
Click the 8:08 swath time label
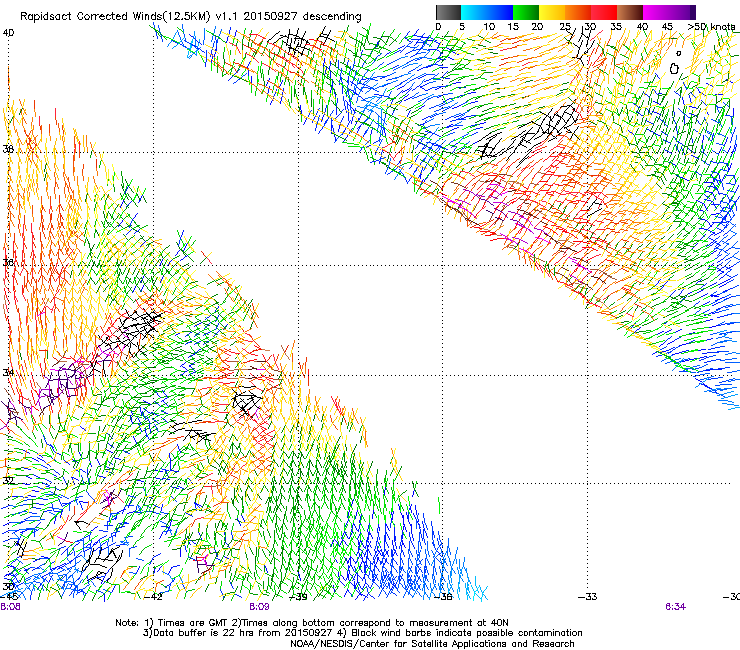(10, 607)
